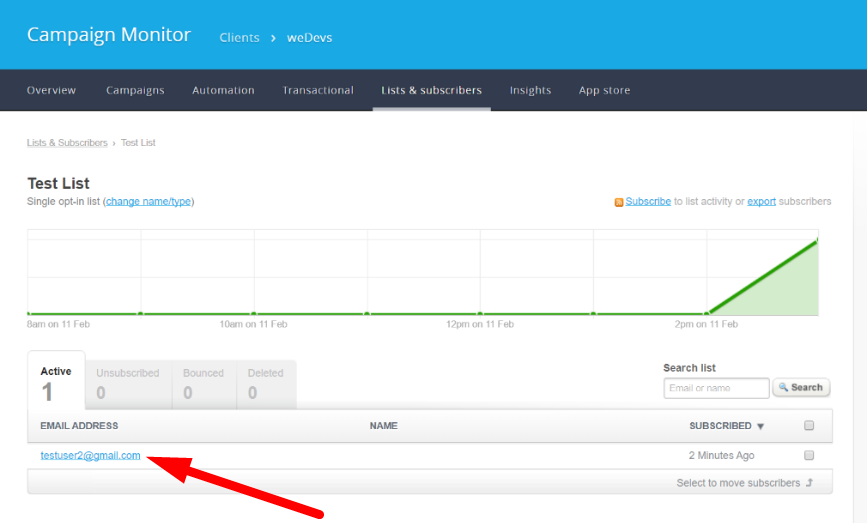Sort by the NAME column header
Image resolution: width=867 pixels, height=523 pixels.
pos(384,426)
